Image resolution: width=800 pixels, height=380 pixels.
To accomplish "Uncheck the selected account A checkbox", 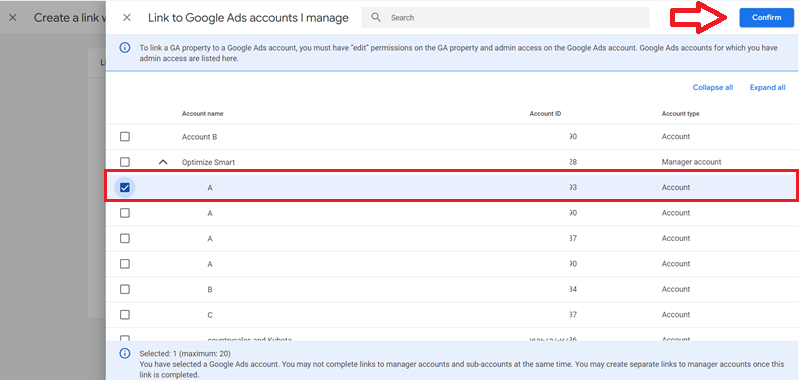I will click(x=124, y=187).
